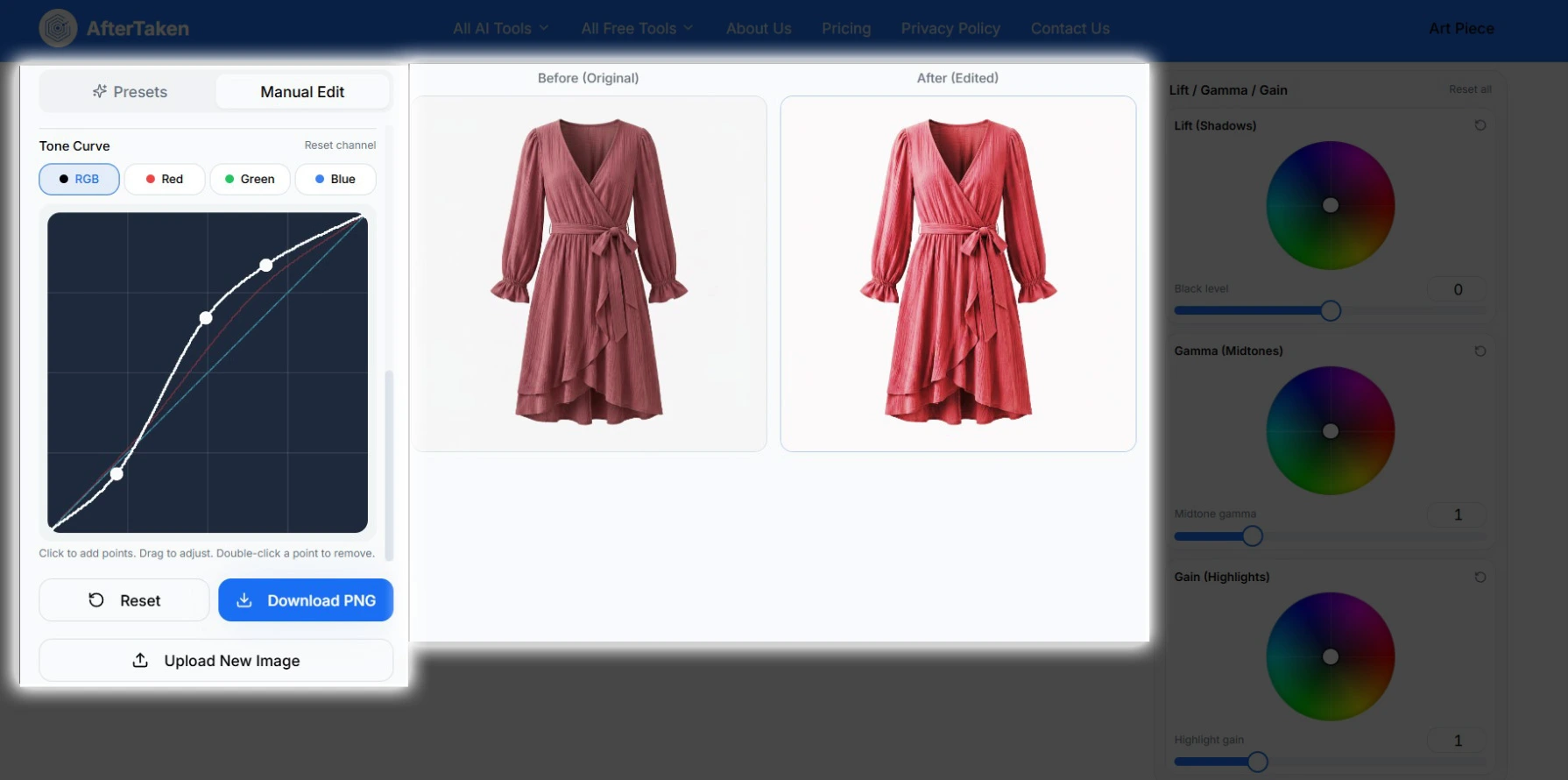Screen dimensions: 1568x780
Task: Click the Download PNG button
Action: 306,599
